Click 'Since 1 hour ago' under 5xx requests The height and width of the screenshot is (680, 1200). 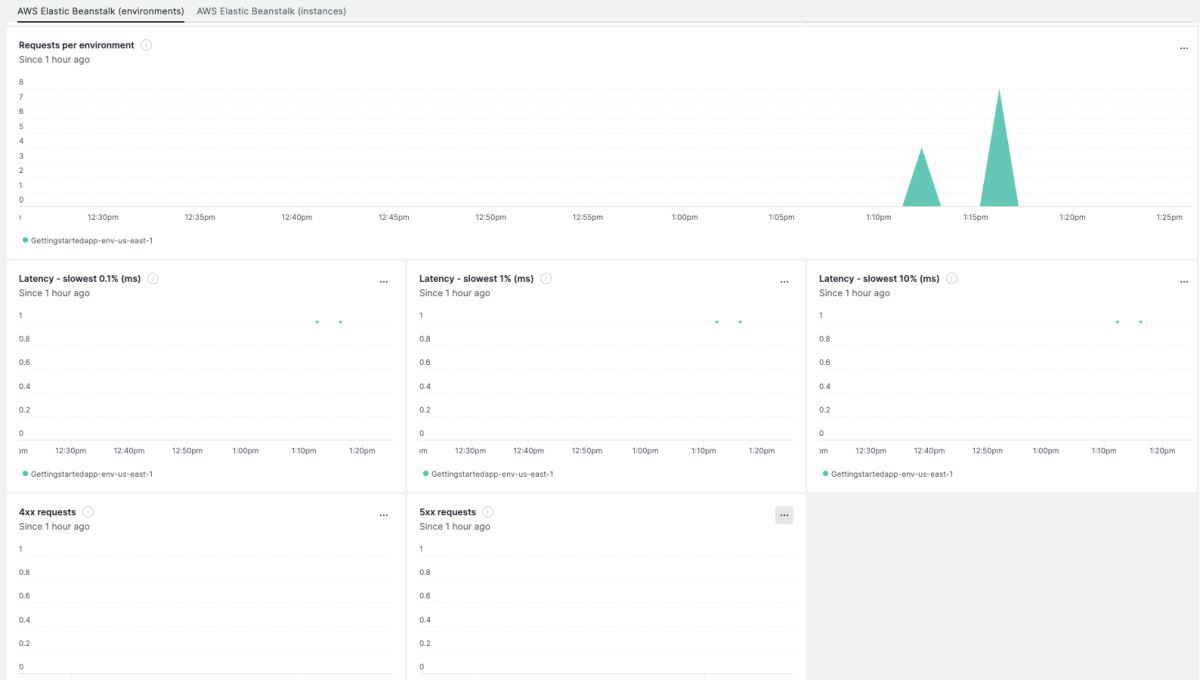(455, 527)
